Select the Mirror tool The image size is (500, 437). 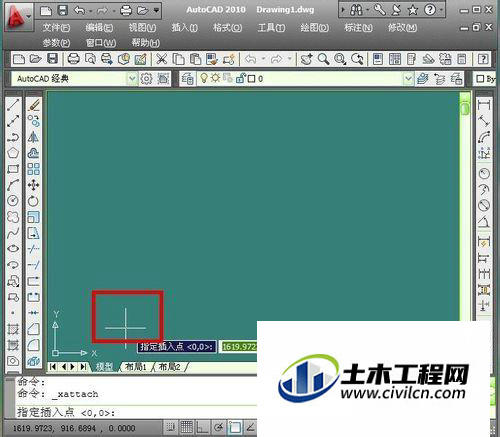coord(33,137)
